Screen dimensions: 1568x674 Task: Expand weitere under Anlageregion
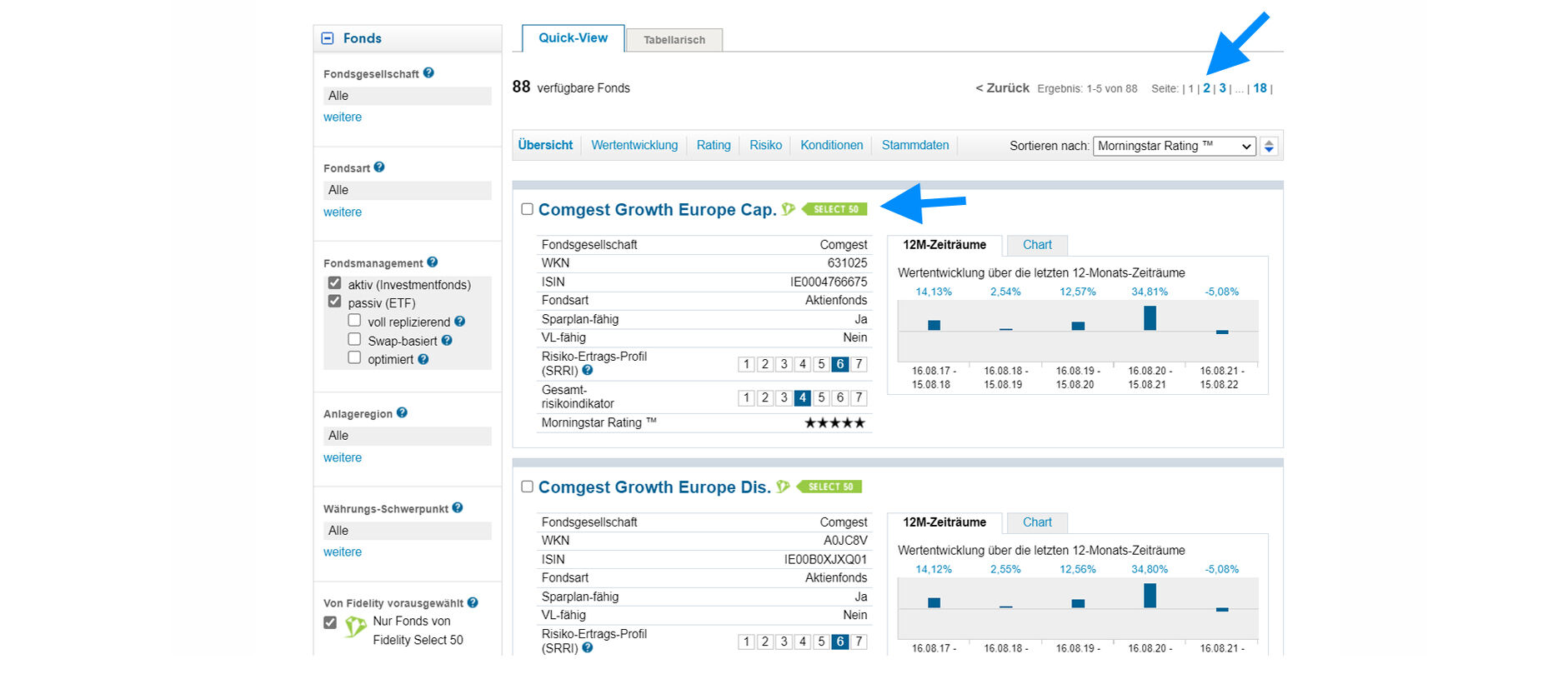point(343,458)
